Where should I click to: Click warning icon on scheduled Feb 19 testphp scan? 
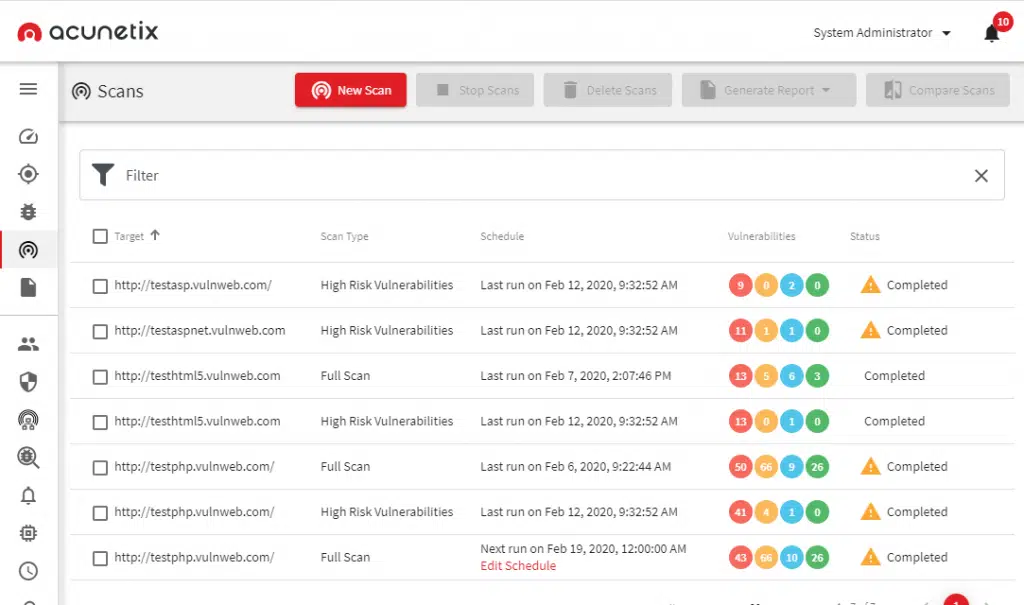coord(871,557)
